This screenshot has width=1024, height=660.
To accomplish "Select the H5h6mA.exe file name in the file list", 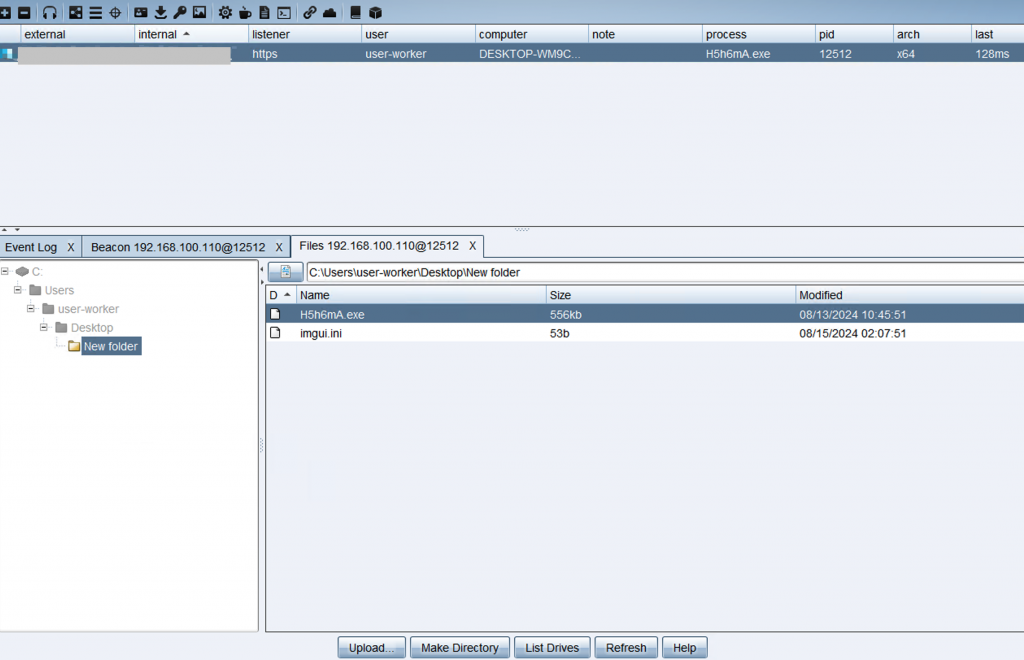I will (332, 315).
